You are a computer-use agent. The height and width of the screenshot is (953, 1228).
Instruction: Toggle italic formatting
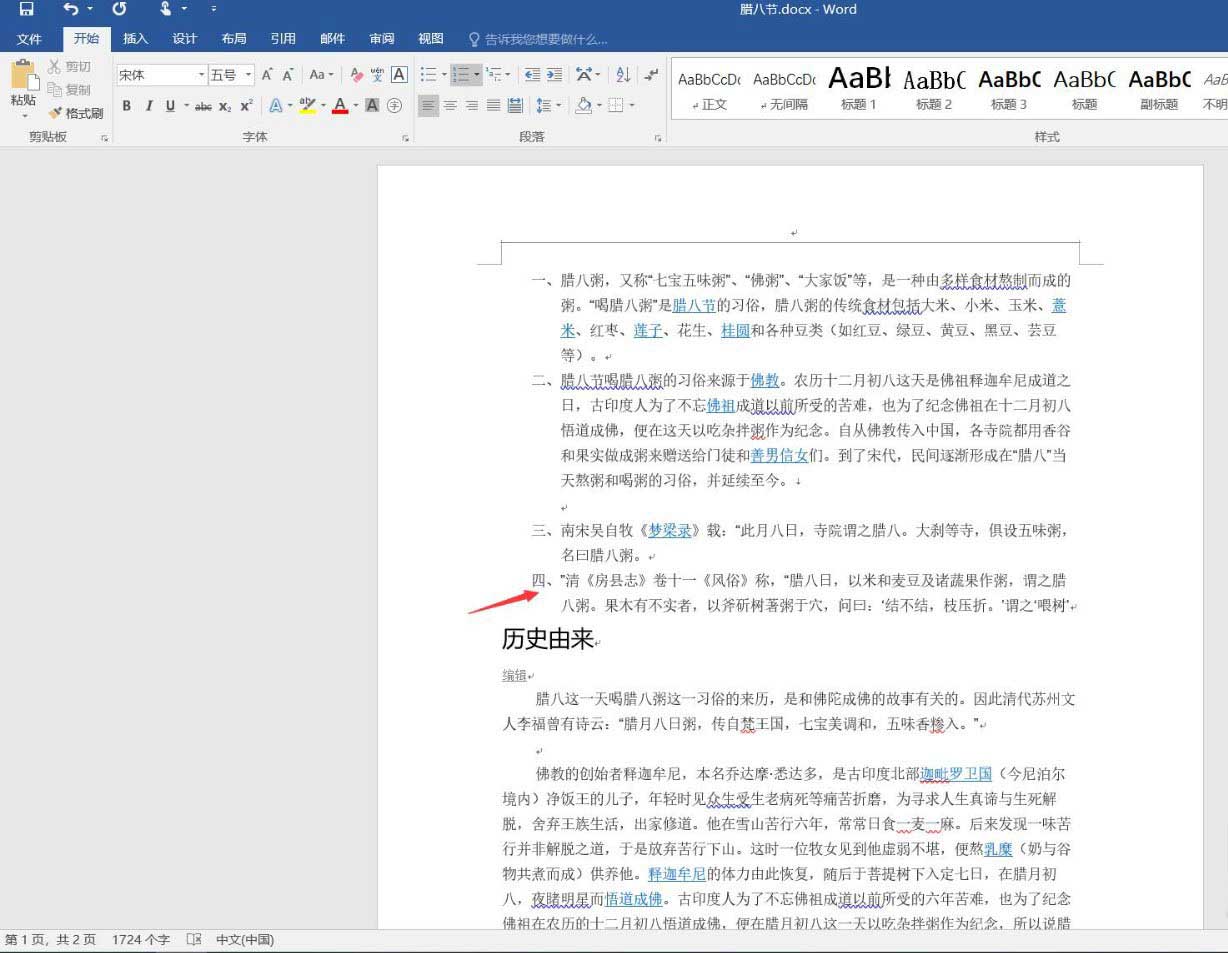click(x=149, y=105)
